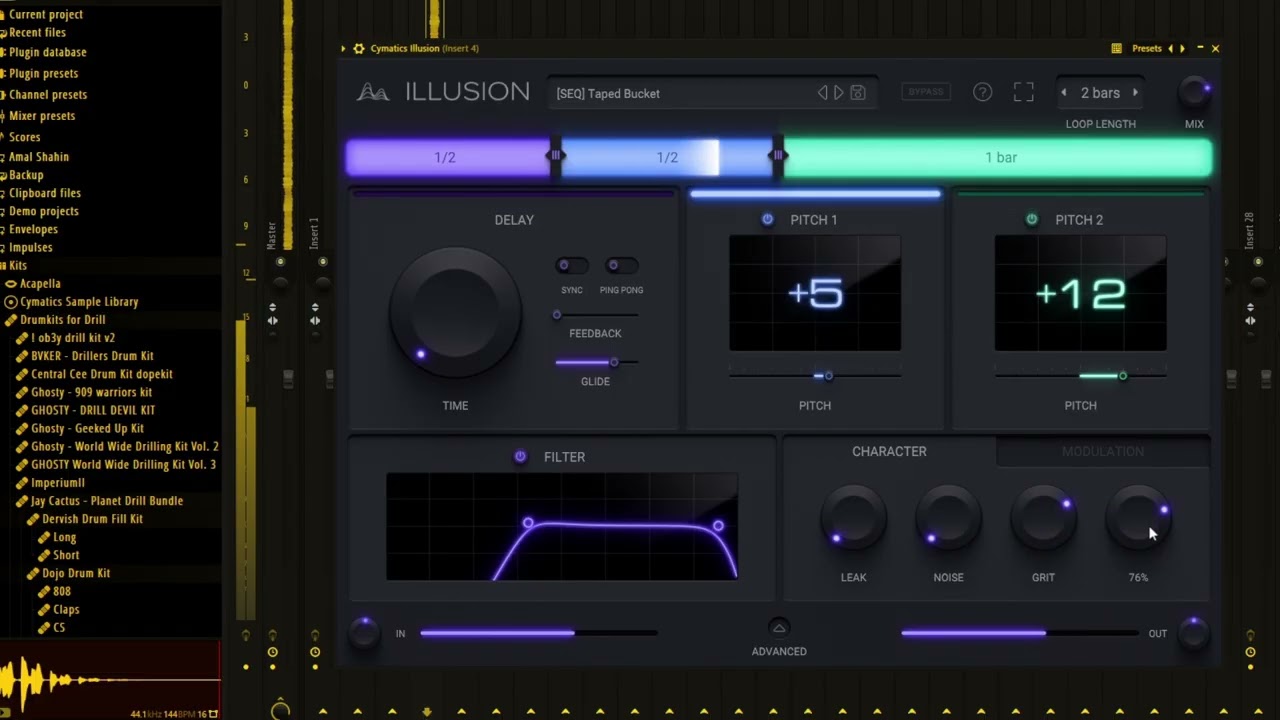Image resolution: width=1280 pixels, height=720 pixels.
Task: Open the Claps folder
Action: click(66, 609)
